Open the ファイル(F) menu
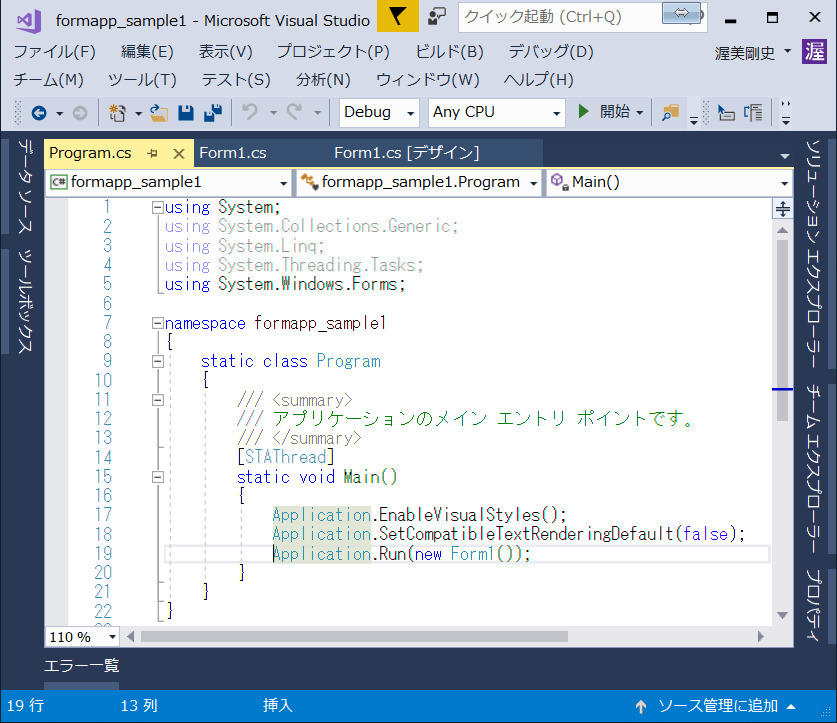837x723 pixels. point(54,52)
